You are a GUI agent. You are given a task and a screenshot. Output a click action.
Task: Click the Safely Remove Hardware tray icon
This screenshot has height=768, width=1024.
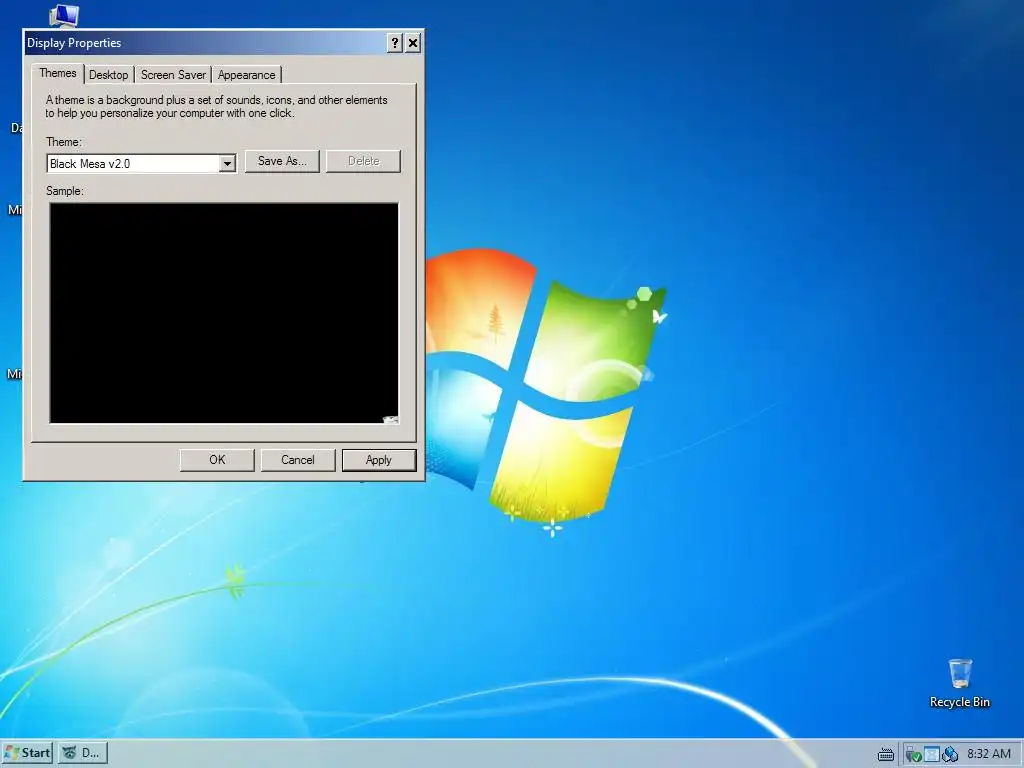pos(913,754)
